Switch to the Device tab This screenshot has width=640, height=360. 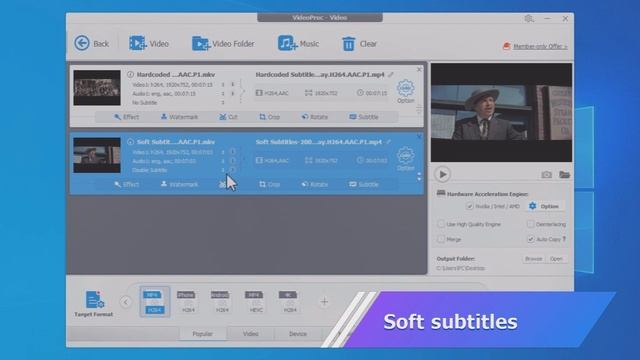(298, 334)
